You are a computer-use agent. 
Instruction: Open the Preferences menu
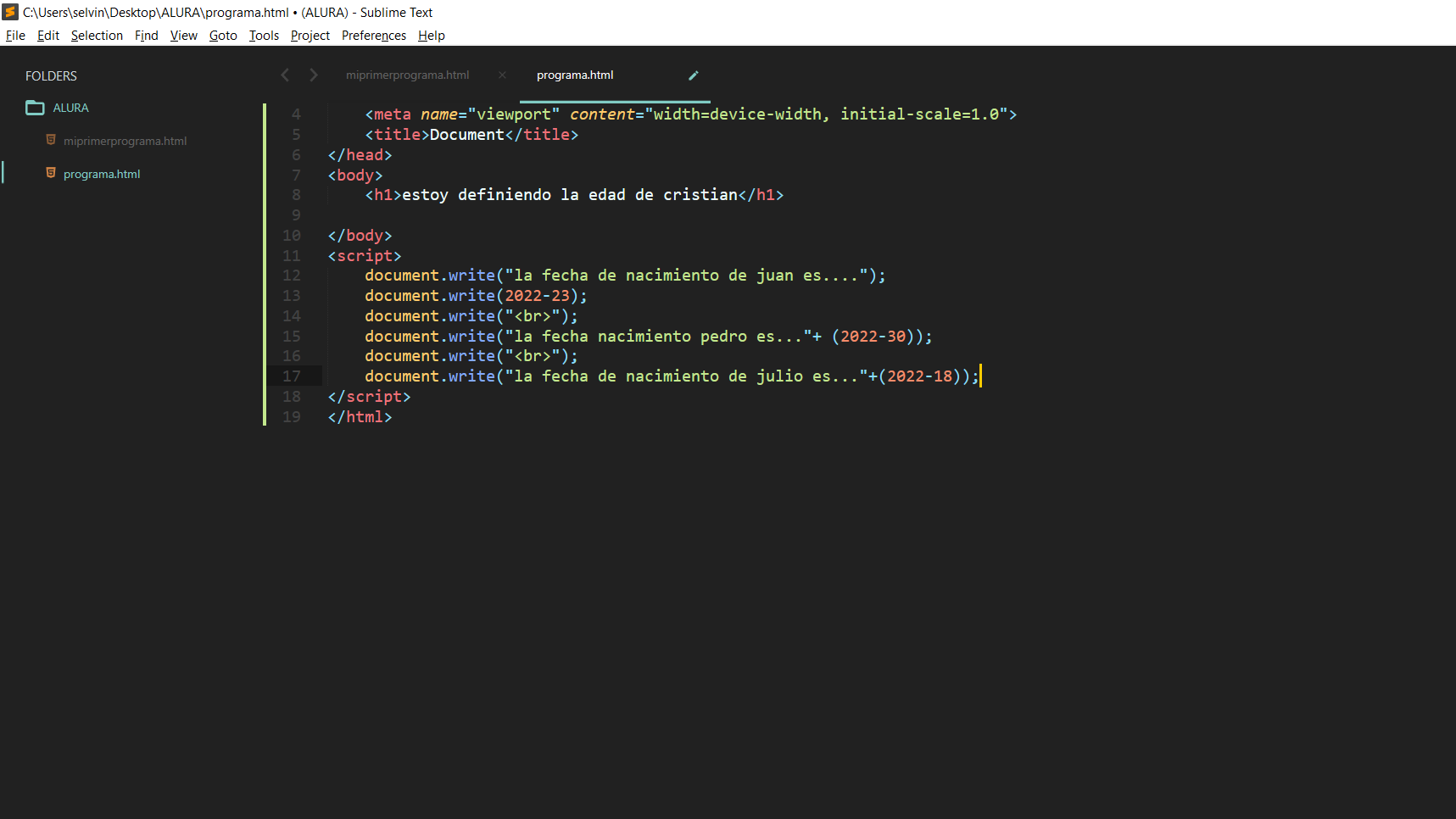pos(374,36)
